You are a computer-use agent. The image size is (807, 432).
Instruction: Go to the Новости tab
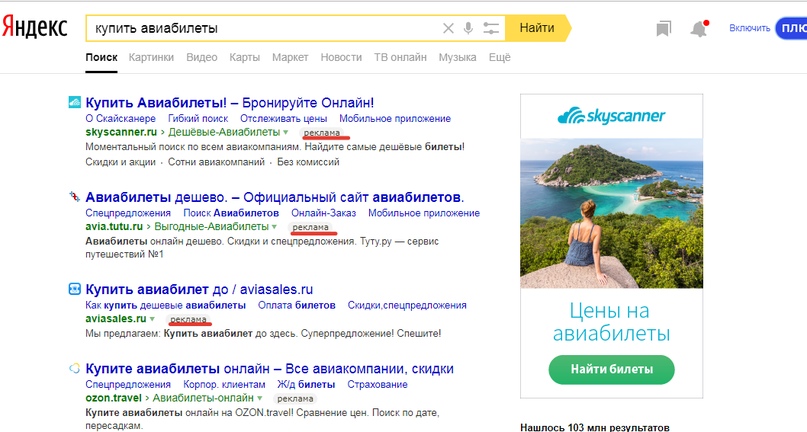pyautogui.click(x=341, y=57)
